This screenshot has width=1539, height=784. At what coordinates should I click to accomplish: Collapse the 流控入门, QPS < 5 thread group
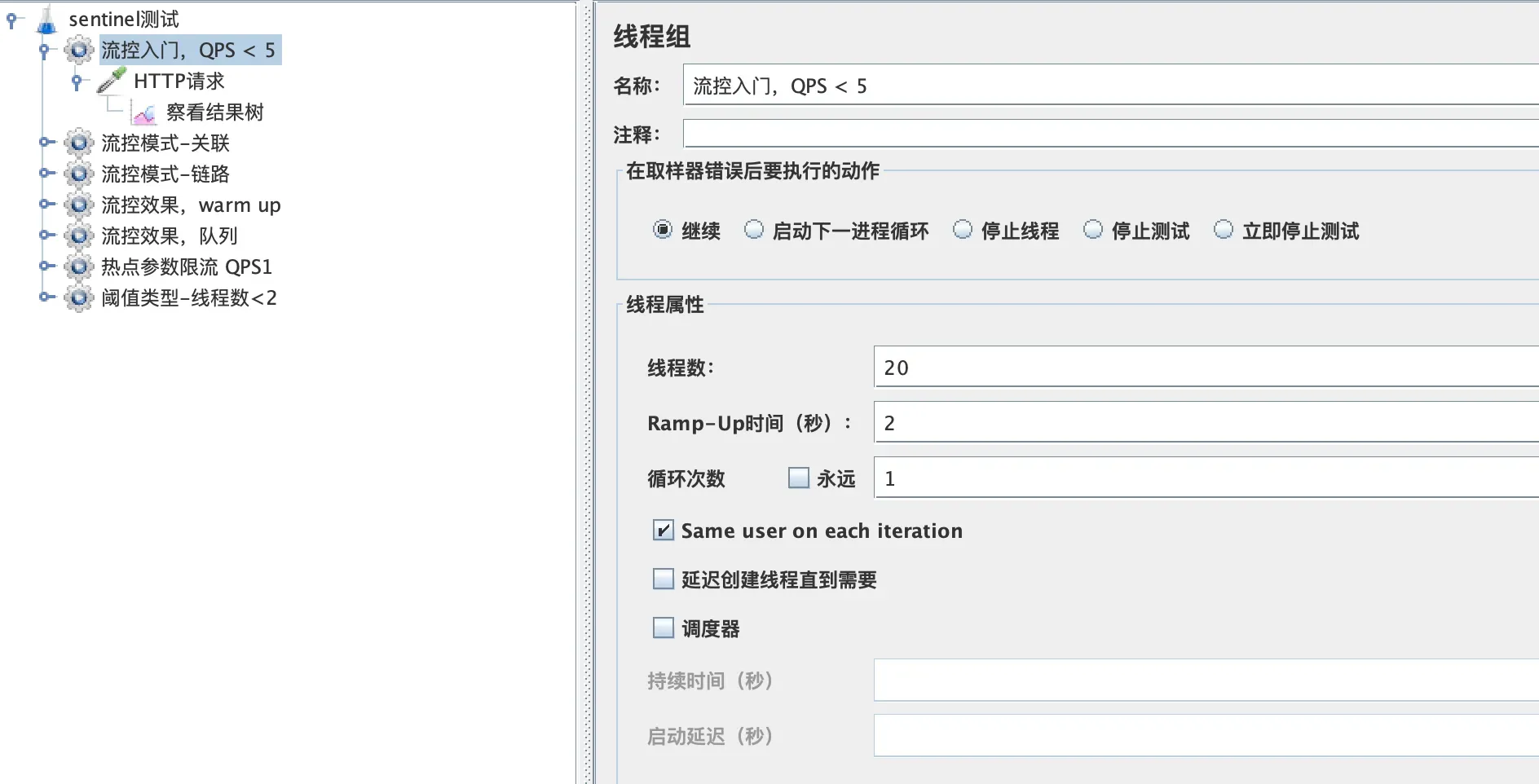pos(46,51)
